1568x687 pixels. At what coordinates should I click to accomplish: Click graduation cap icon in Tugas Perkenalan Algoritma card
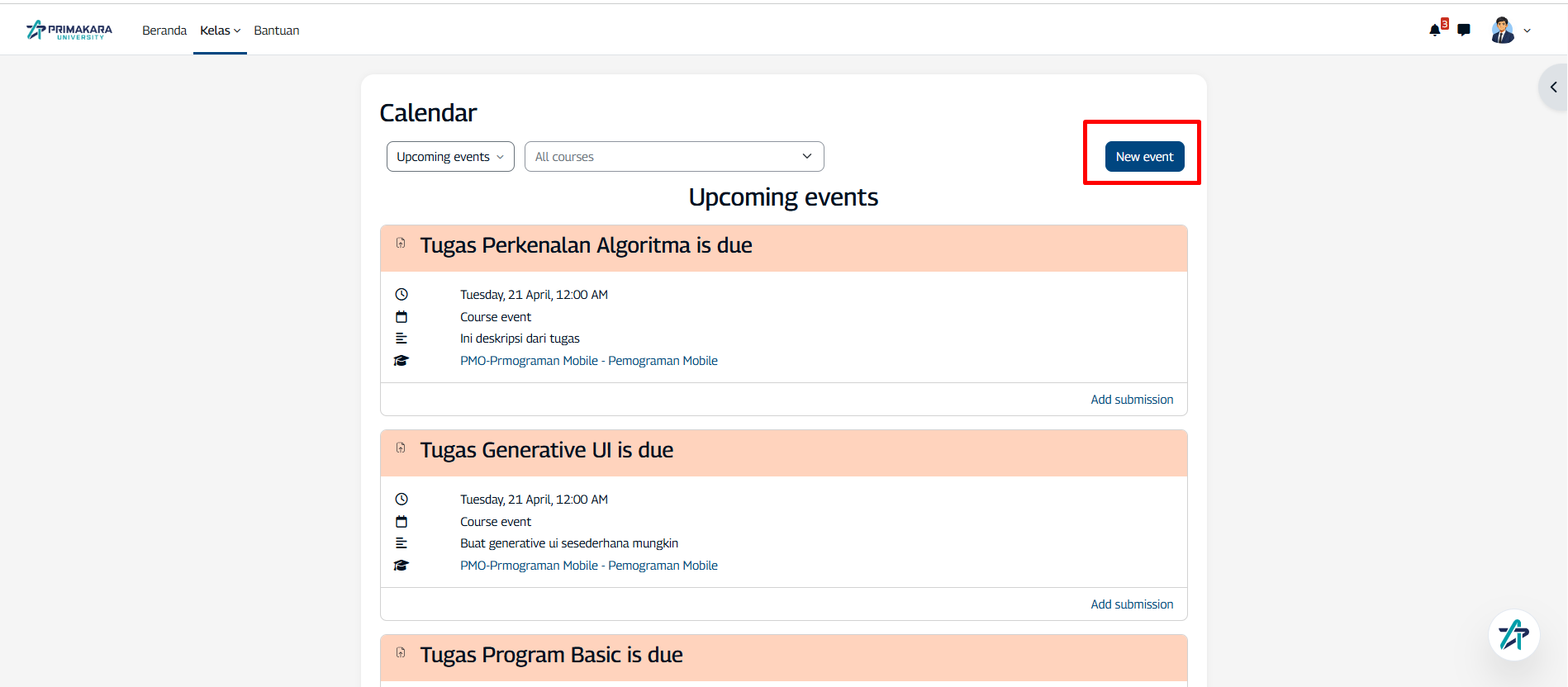click(x=402, y=361)
